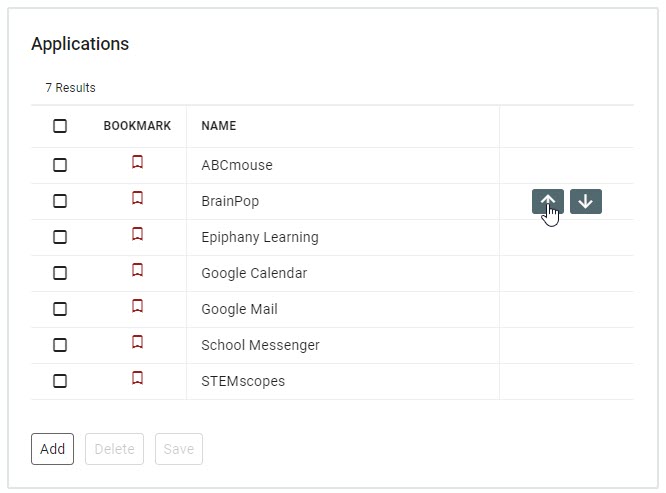
Task: Toggle the BrainPop bookmark icon
Action: point(137,198)
